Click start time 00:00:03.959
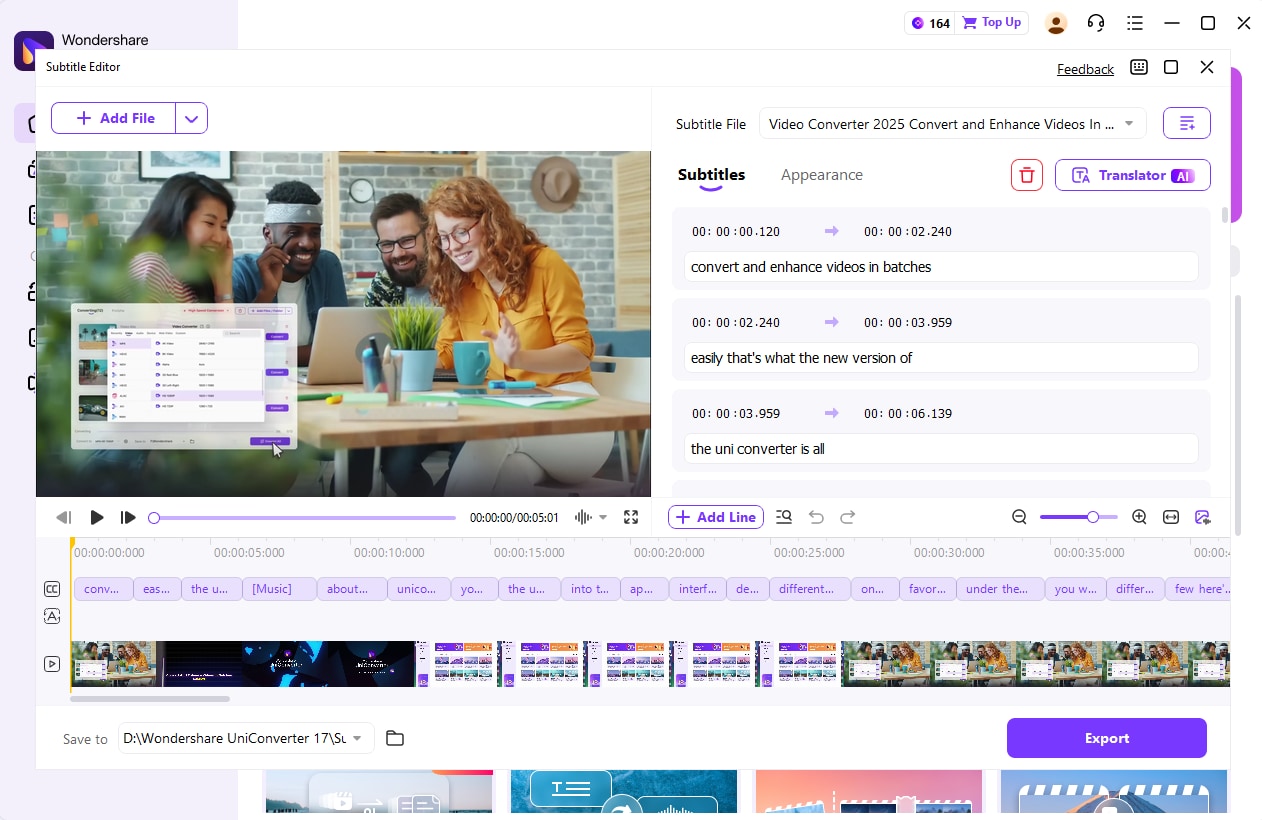Screen dimensions: 1262x820 coord(736,414)
